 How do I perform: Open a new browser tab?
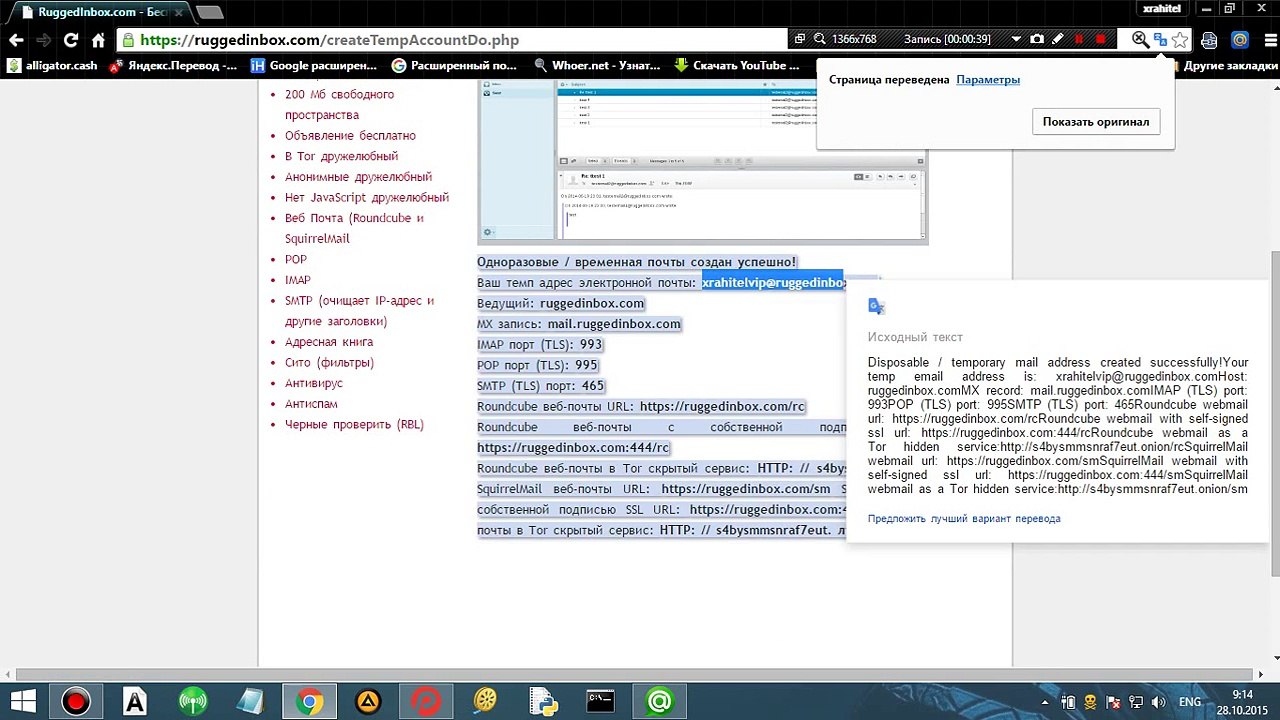tap(209, 12)
